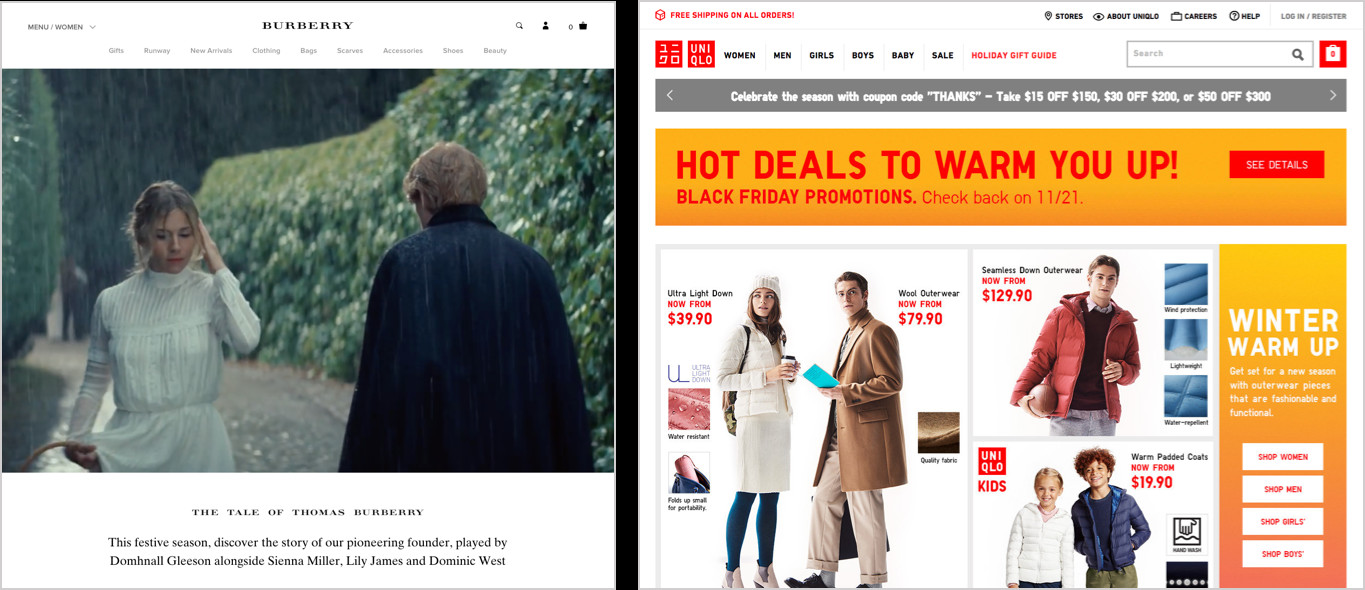Open the Uniqlo red cart icon

[1333, 54]
